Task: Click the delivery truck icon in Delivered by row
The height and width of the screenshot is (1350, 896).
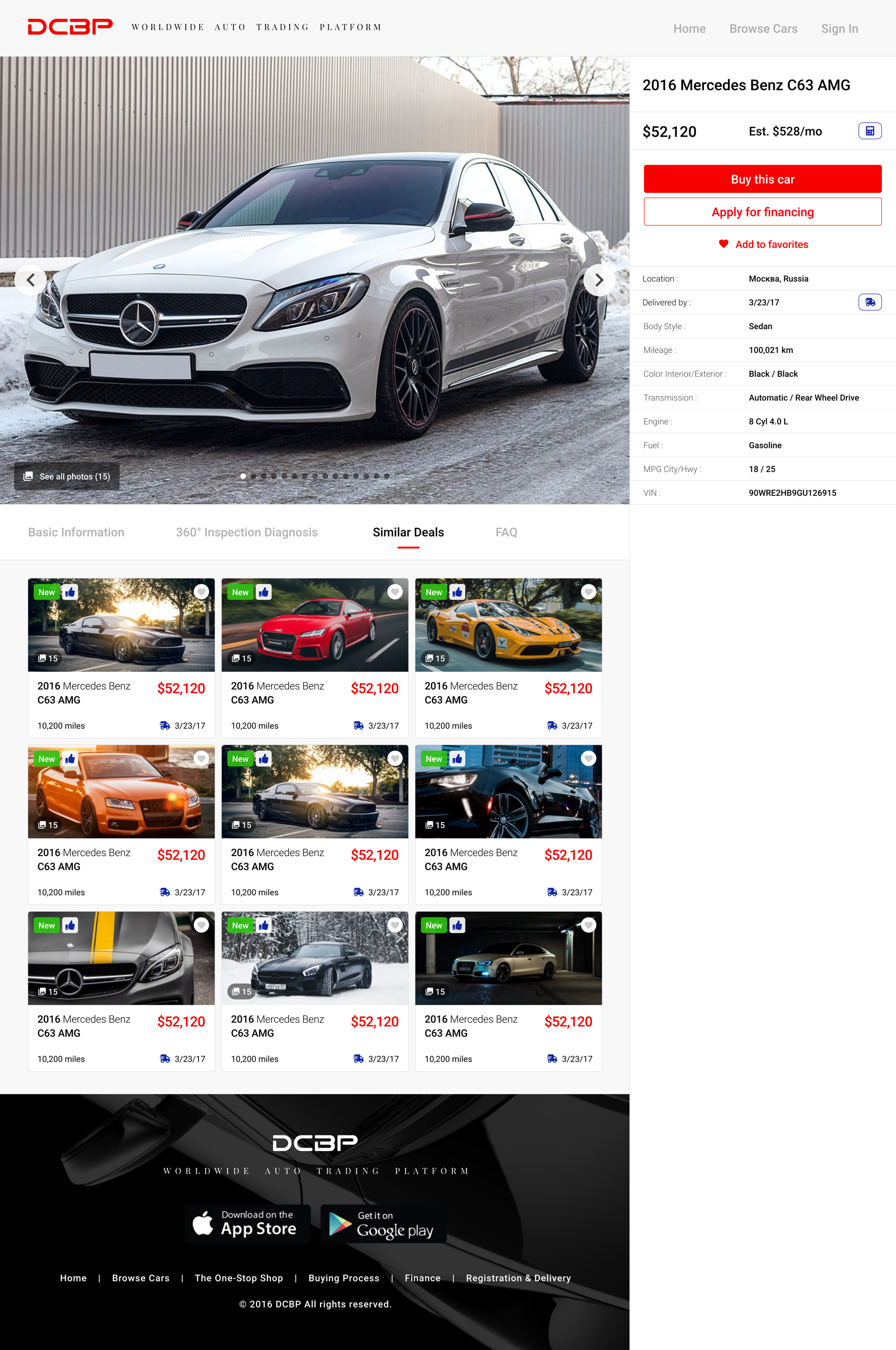Action: [x=870, y=302]
